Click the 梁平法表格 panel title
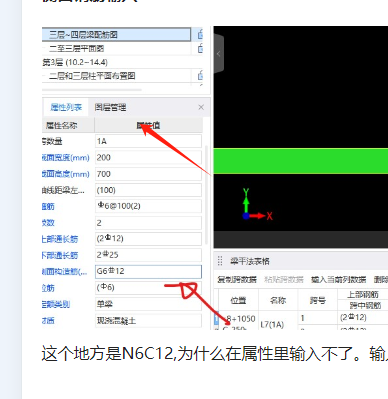Viewport: 388px width, 399px height. tap(249, 261)
